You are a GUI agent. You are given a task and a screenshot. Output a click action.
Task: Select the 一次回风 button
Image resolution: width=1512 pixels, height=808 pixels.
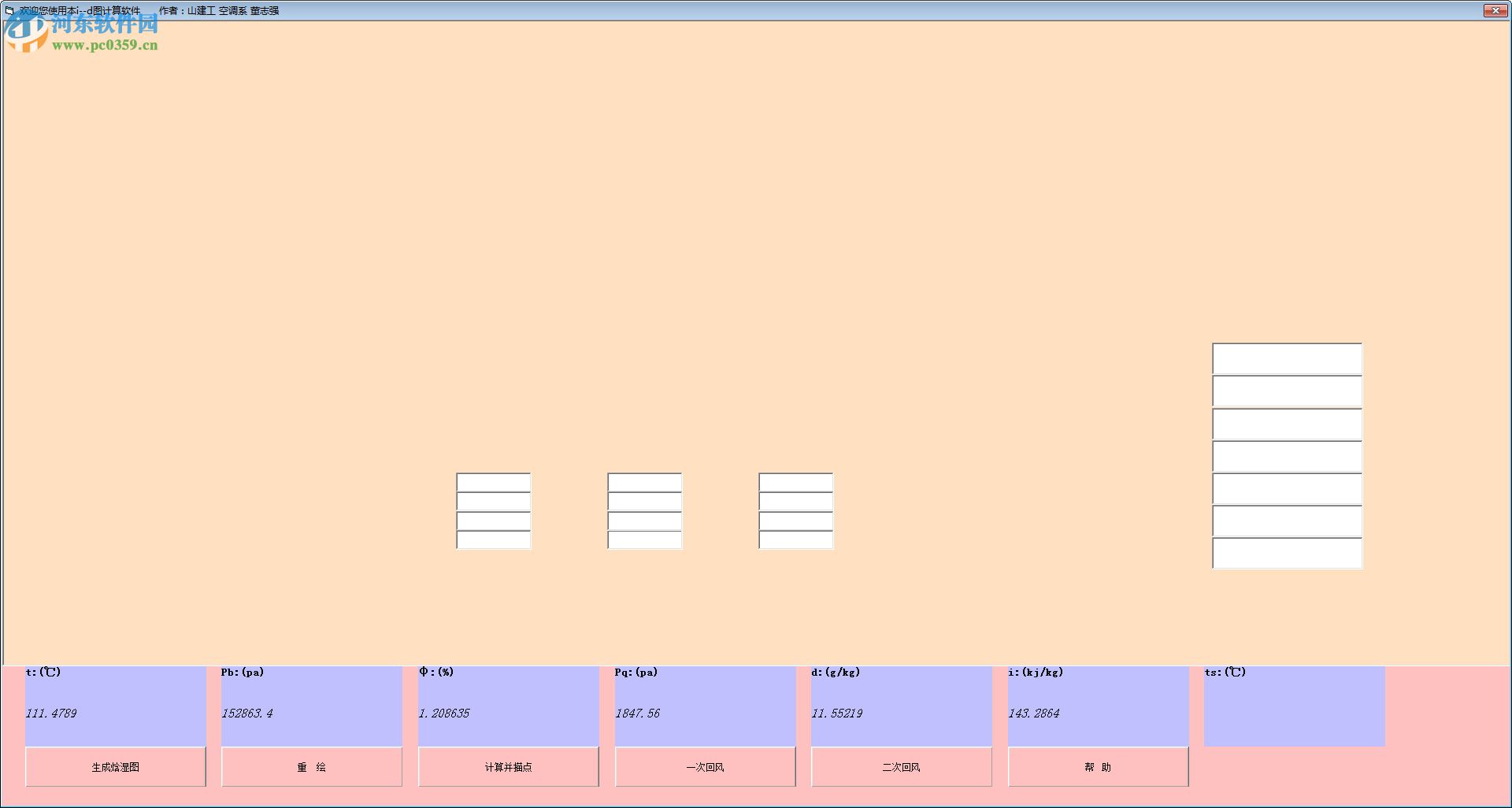[x=706, y=767]
